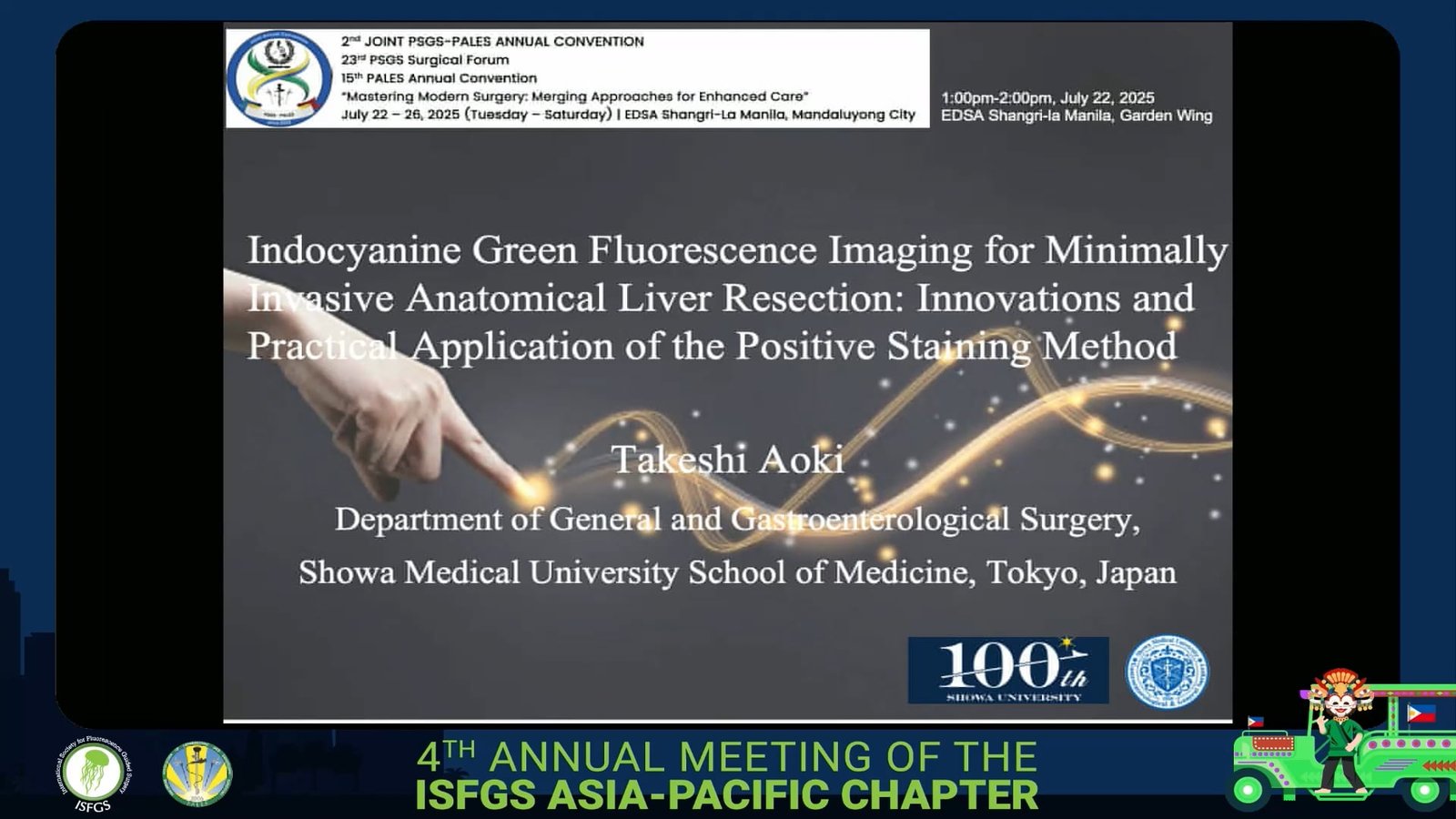This screenshot has height=819, width=1456.
Task: Click the presenter name Takeshi Aoki
Action: click(x=727, y=460)
